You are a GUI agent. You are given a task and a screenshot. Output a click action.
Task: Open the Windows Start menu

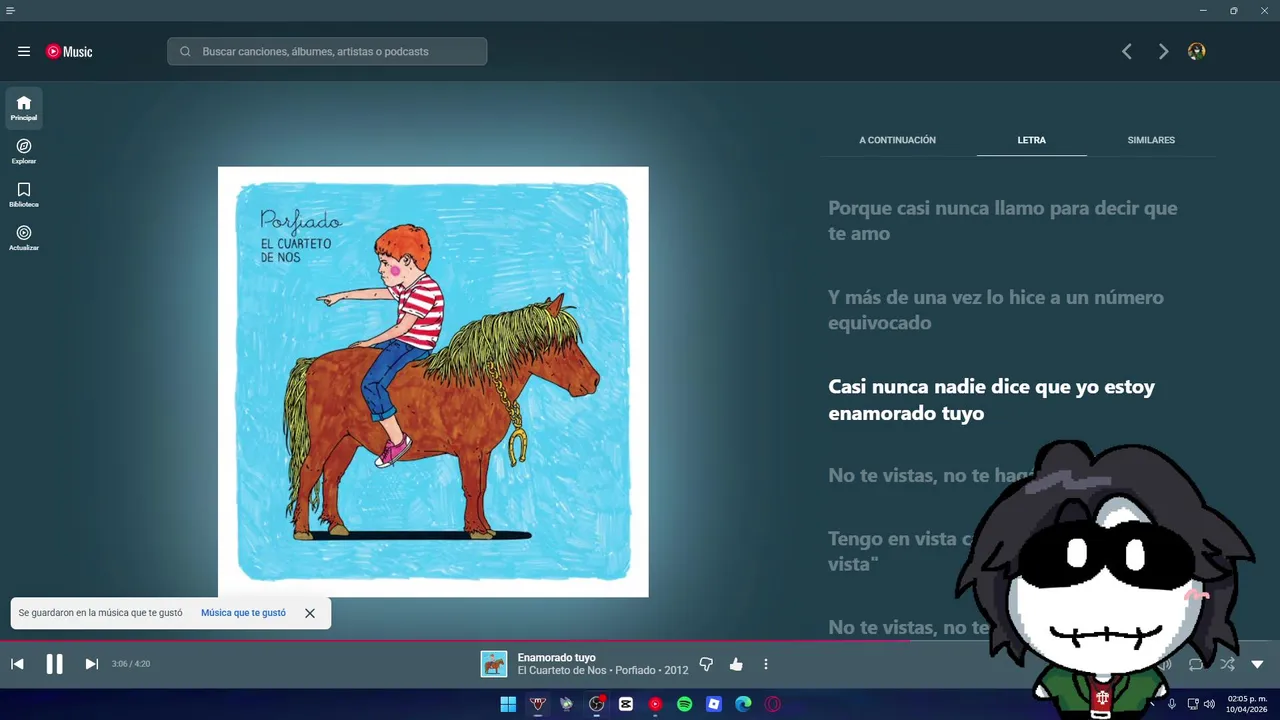(x=508, y=704)
